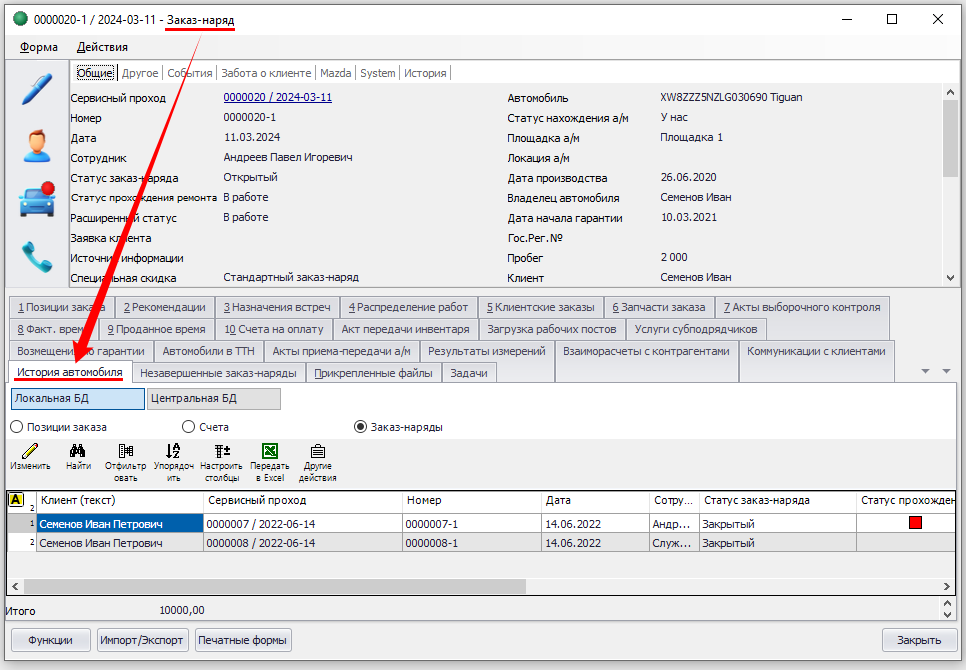Switch to the Незавершенные заказ-наряды tab
This screenshot has width=966, height=670.
pyautogui.click(x=218, y=373)
